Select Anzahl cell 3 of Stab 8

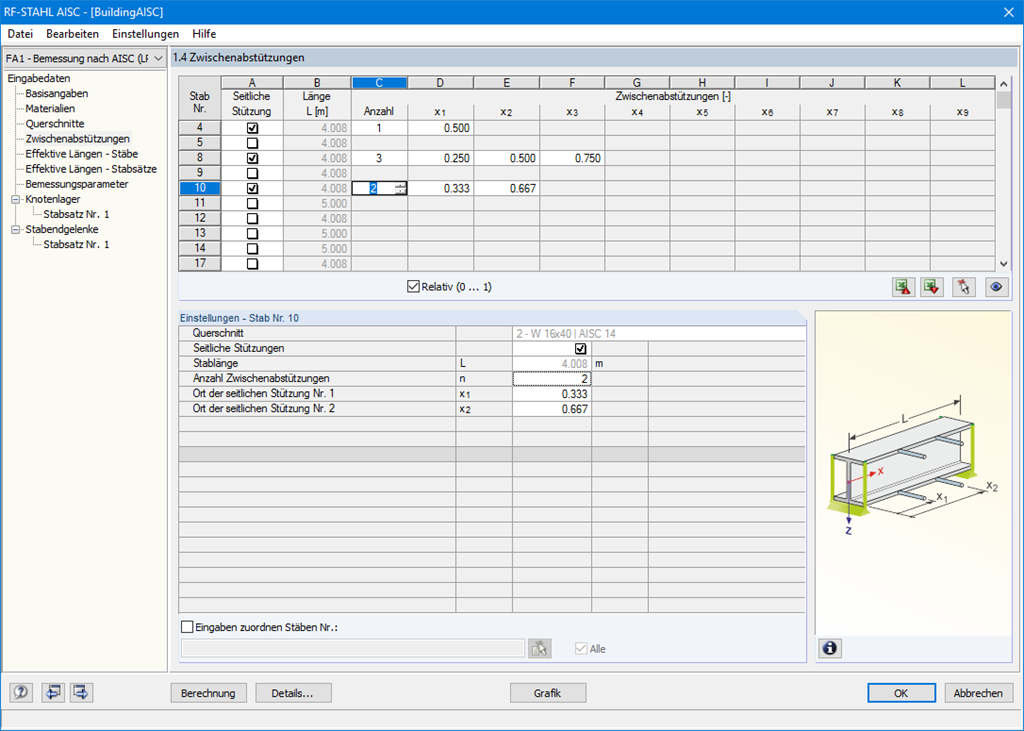coord(379,158)
